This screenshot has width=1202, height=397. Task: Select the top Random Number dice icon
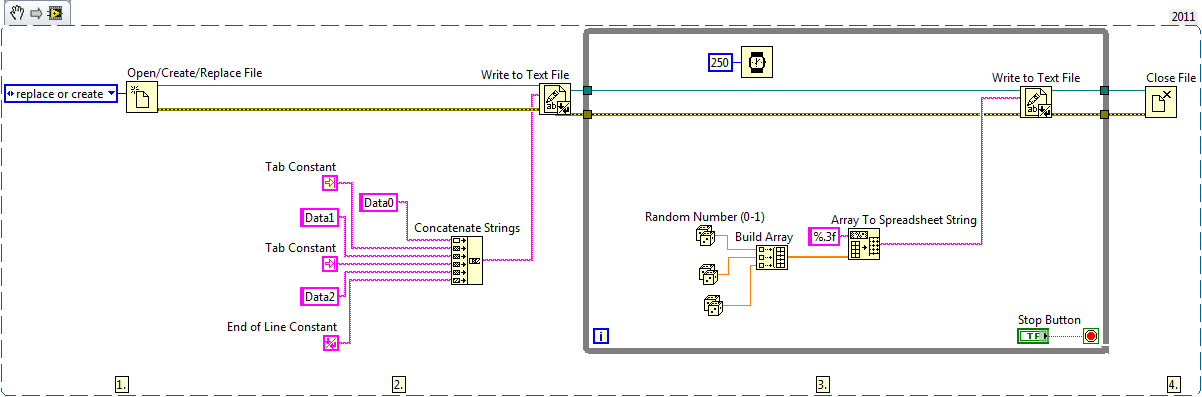tap(706, 236)
